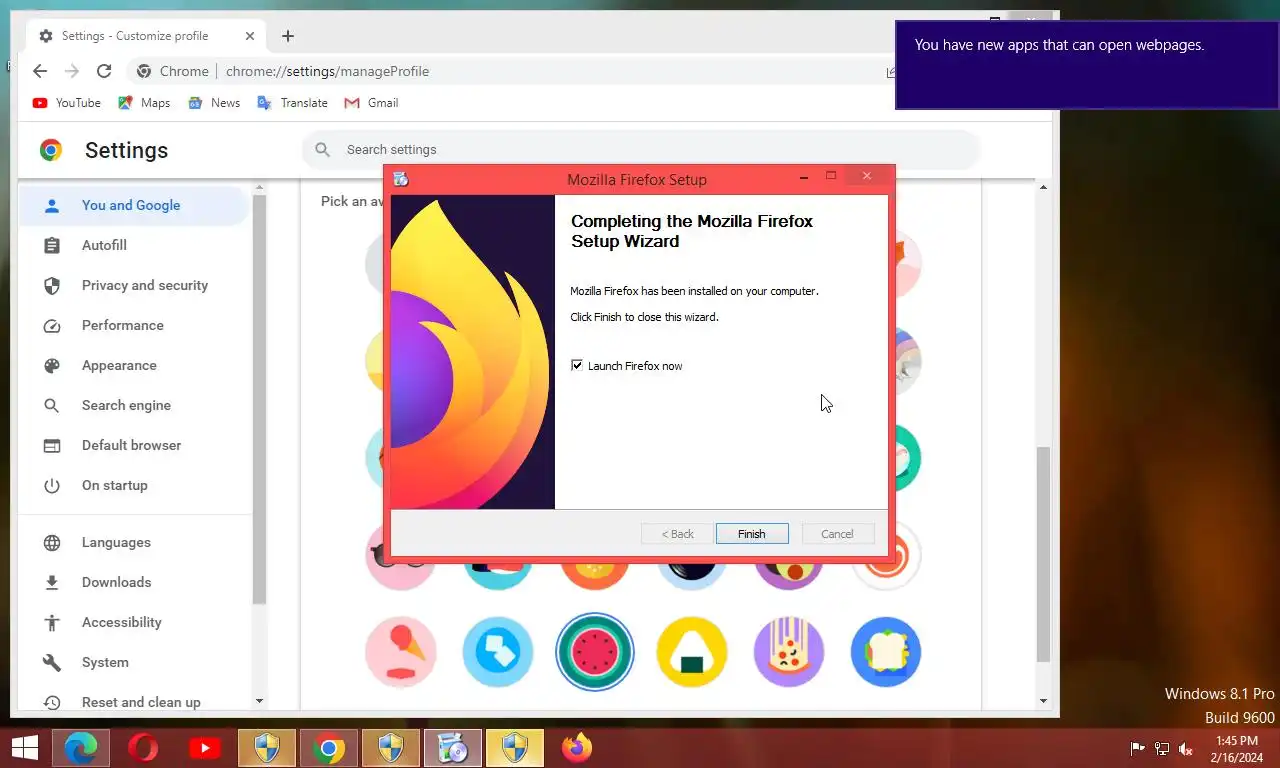Click the main page scrollbar thumb
The height and width of the screenshot is (768, 1280).
point(1043,554)
